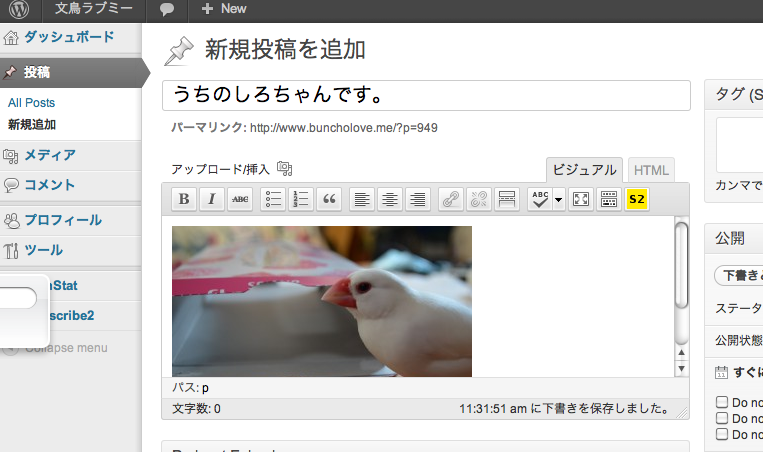Enter fullscreen editing mode
This screenshot has height=452, width=763.
click(x=581, y=199)
